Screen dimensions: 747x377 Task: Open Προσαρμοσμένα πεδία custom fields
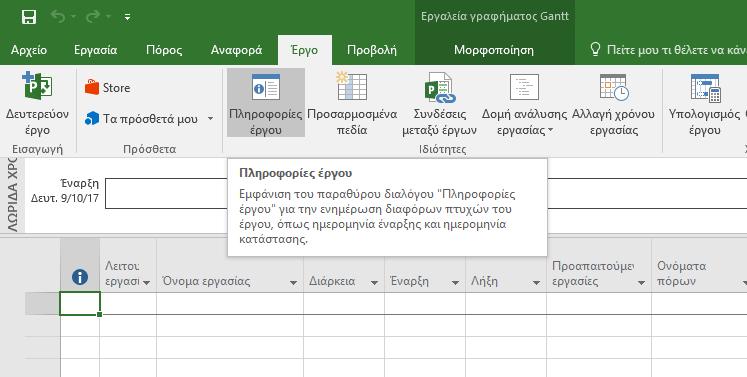tap(352, 103)
